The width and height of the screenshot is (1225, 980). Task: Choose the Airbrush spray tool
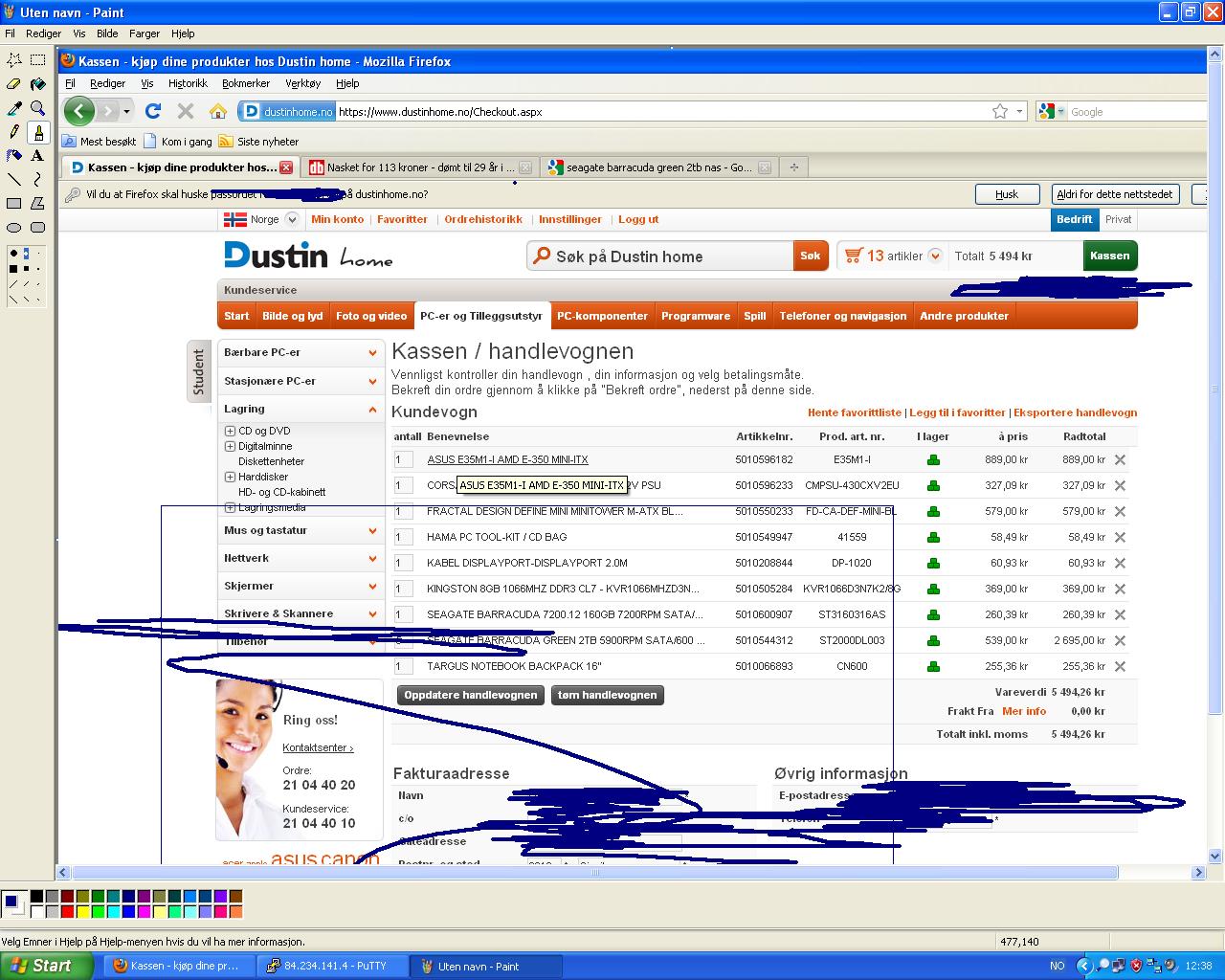point(14,155)
